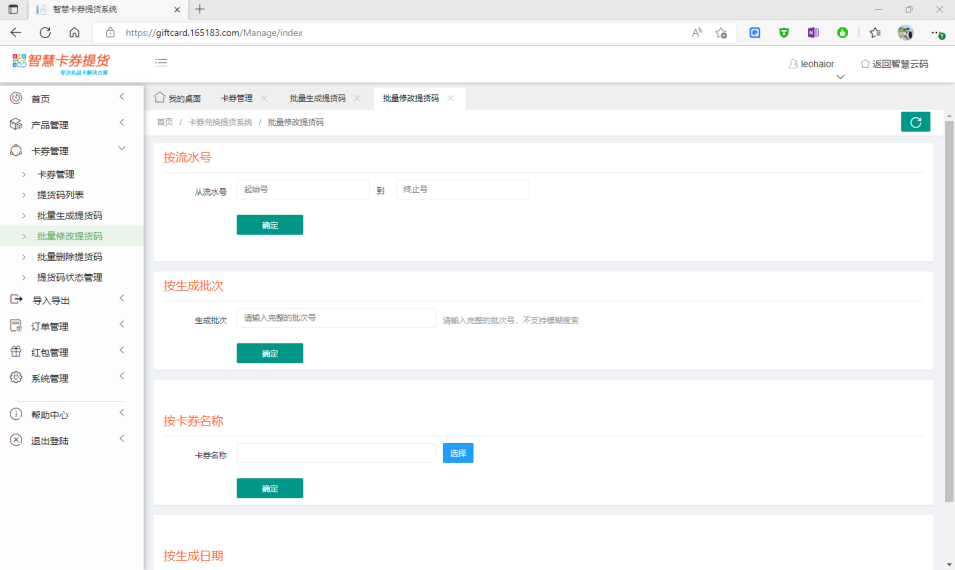Select 提货码状态管理 in the sidebar
Image resolution: width=955 pixels, height=570 pixels.
pyautogui.click(x=69, y=277)
